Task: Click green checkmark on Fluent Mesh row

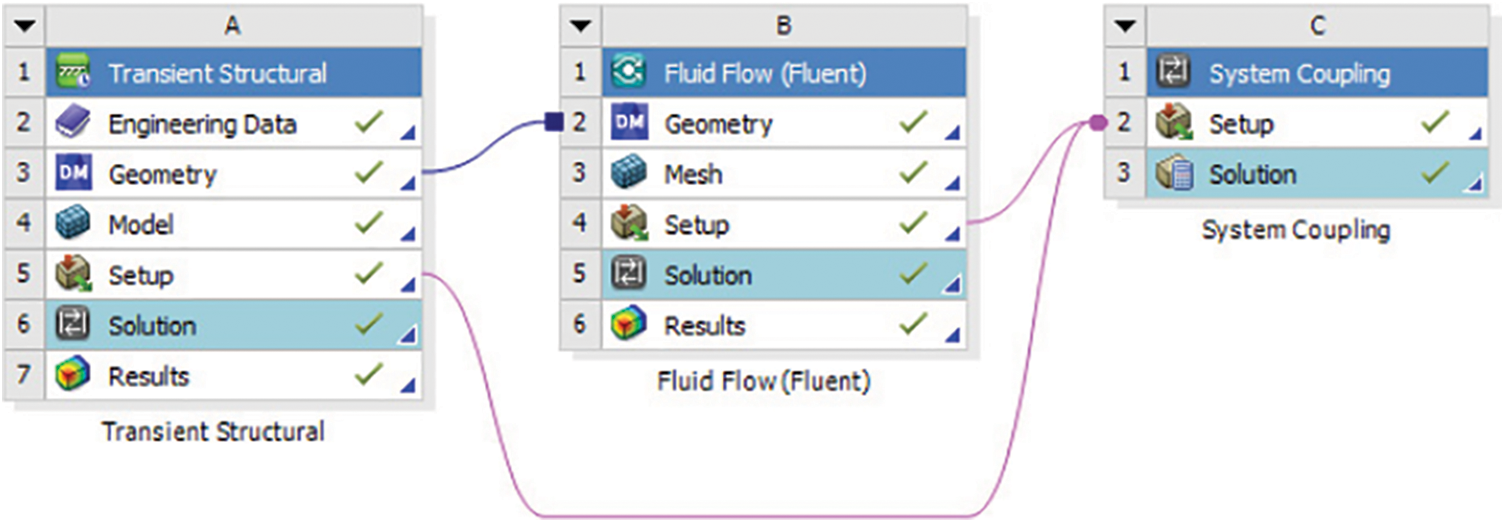Action: click(x=913, y=173)
